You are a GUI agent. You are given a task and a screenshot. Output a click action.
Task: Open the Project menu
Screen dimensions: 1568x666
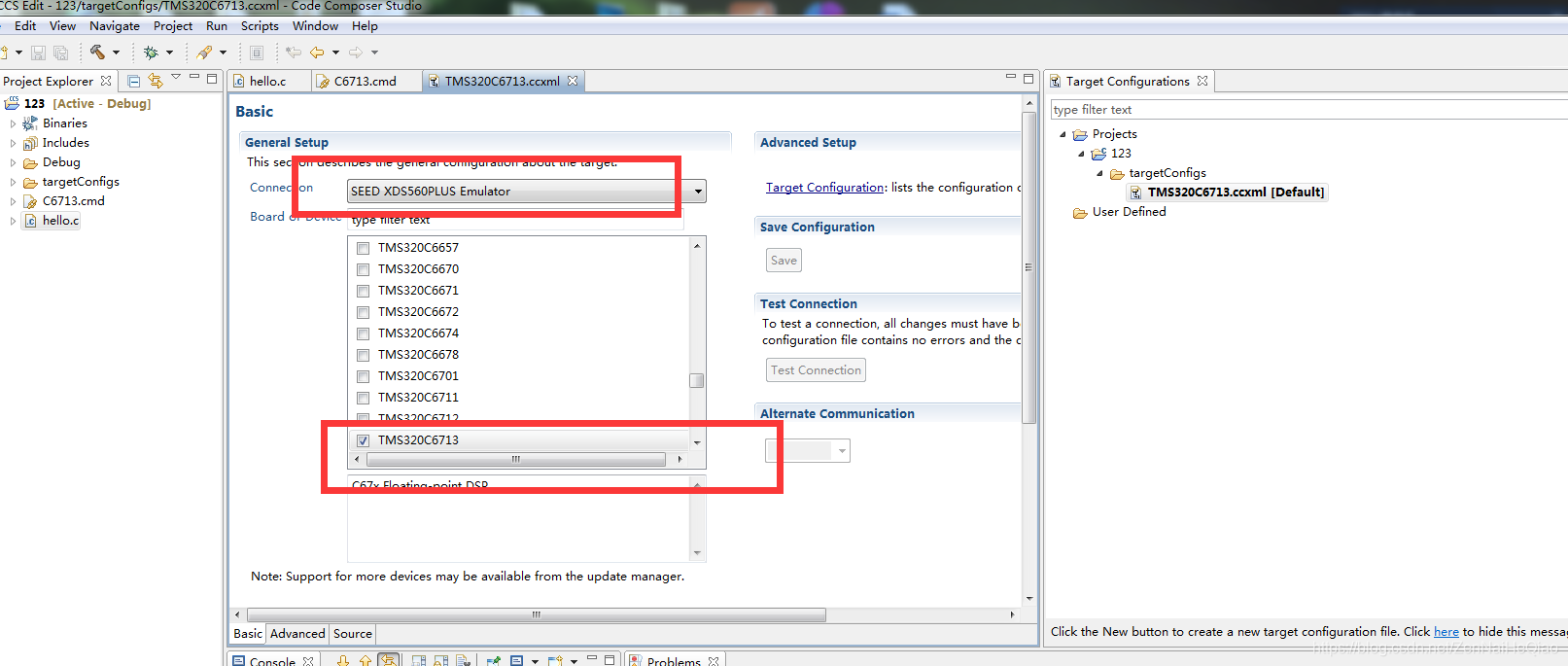173,26
